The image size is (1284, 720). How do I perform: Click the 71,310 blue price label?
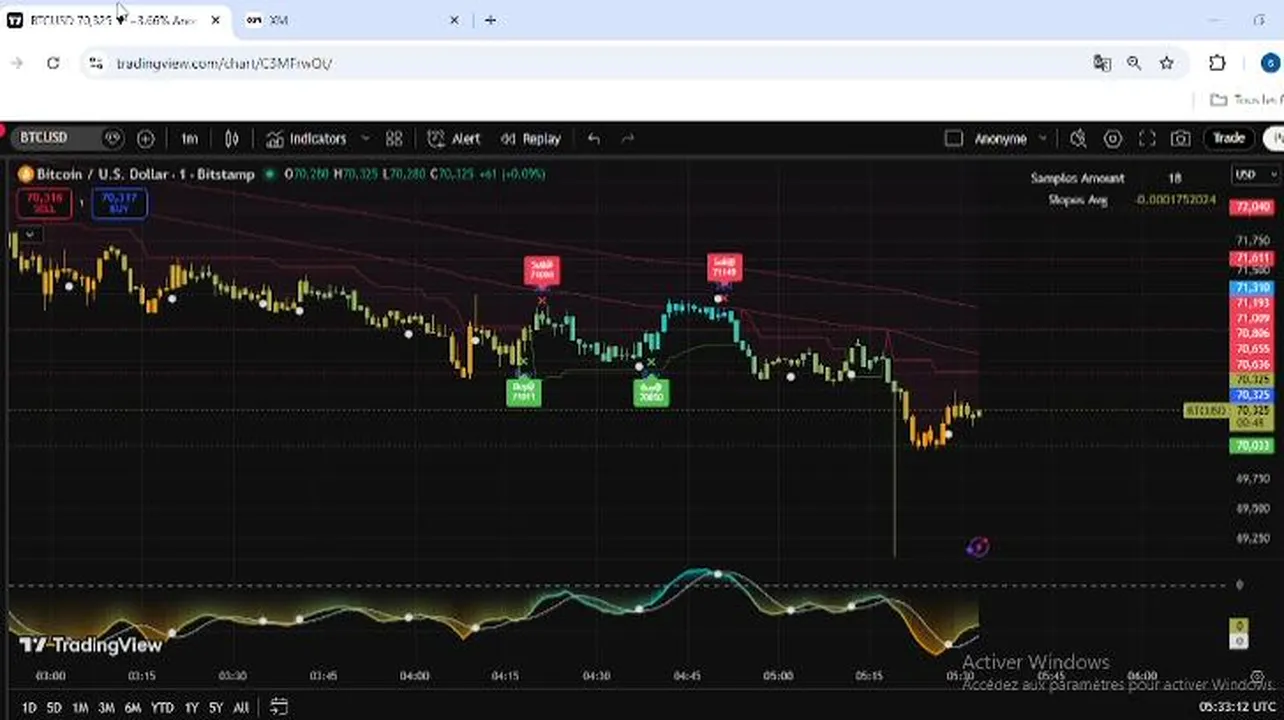tap(1252, 287)
